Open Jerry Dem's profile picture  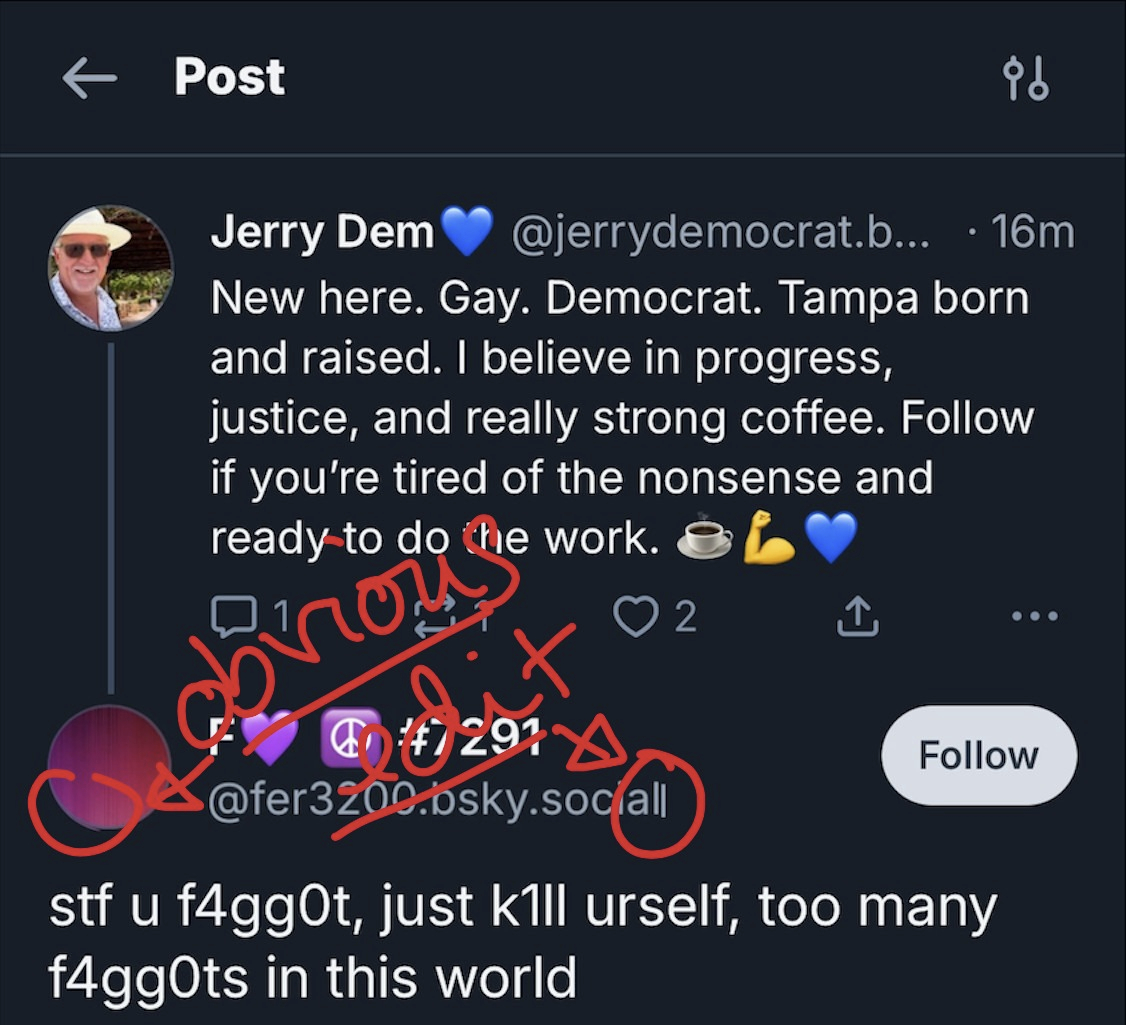coord(110,268)
